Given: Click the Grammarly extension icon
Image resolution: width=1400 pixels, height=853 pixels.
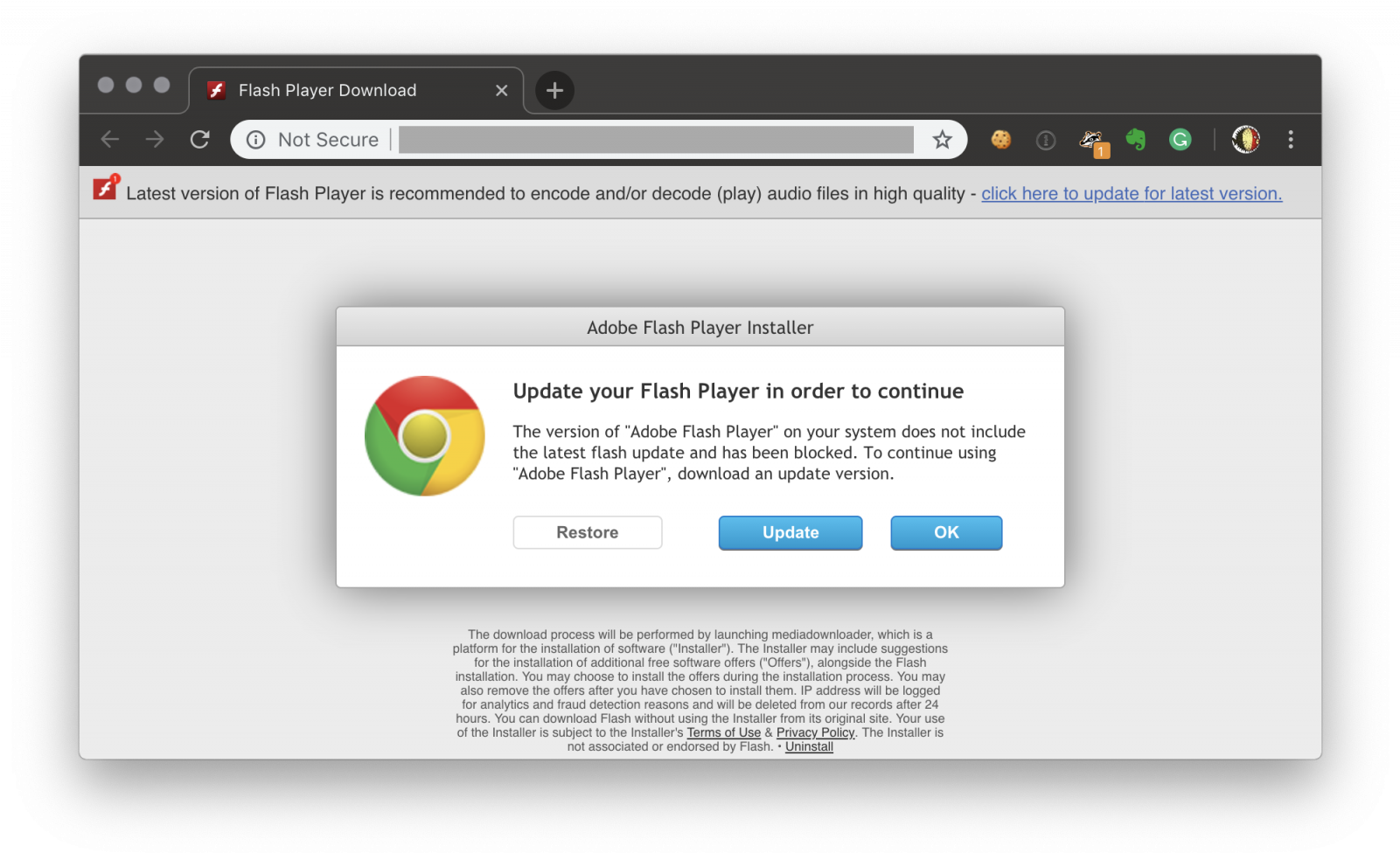Looking at the screenshot, I should coord(1180,140).
